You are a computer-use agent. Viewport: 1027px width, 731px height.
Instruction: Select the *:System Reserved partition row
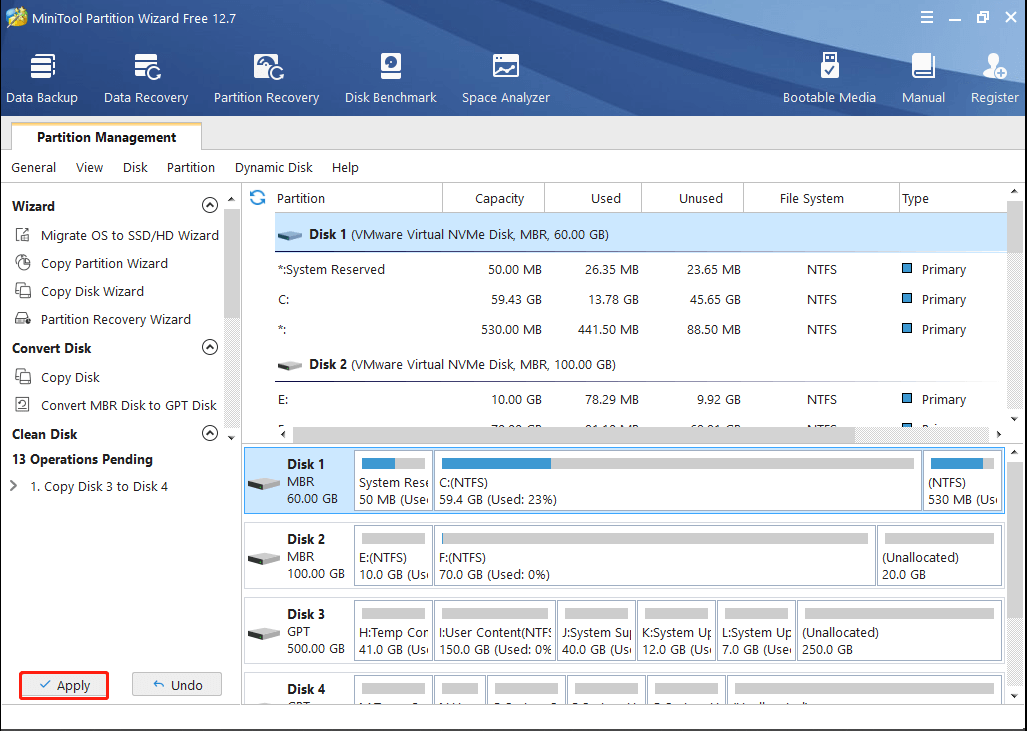pos(641,269)
